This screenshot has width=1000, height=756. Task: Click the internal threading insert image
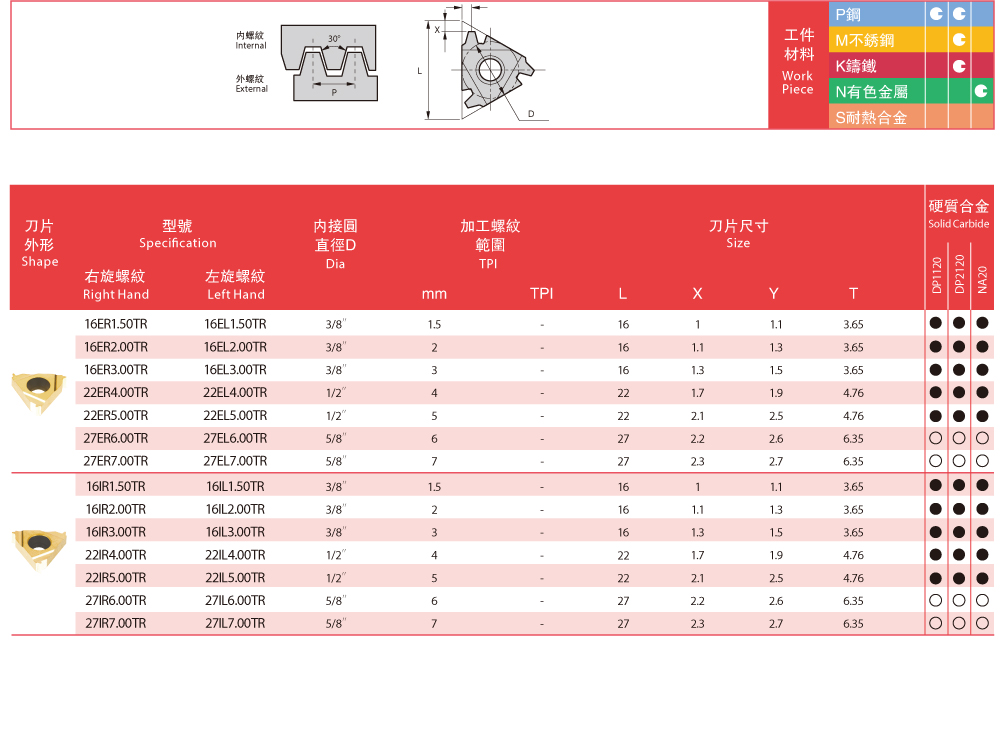pyautogui.click(x=38, y=546)
